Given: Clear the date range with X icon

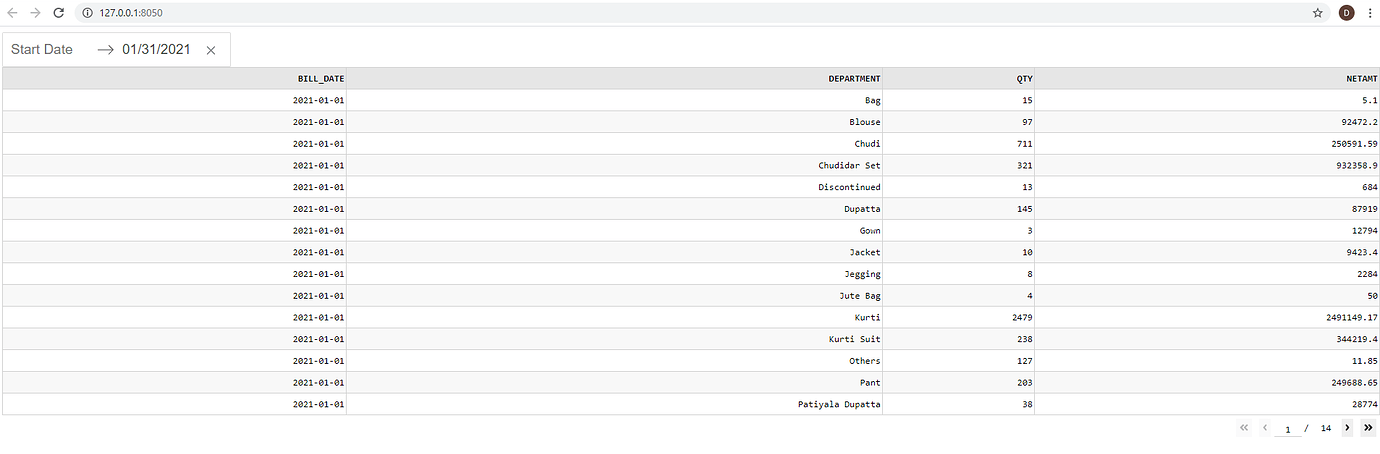Looking at the screenshot, I should coord(211,50).
